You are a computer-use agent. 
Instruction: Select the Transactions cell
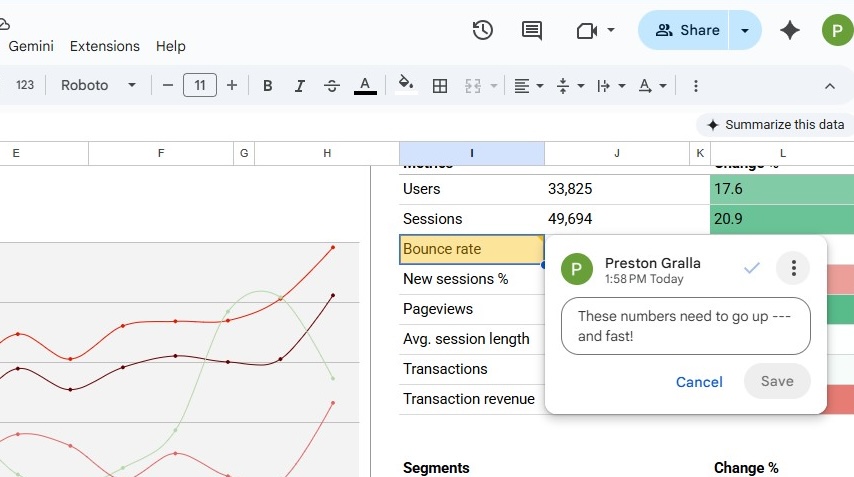pyautogui.click(x=472, y=369)
